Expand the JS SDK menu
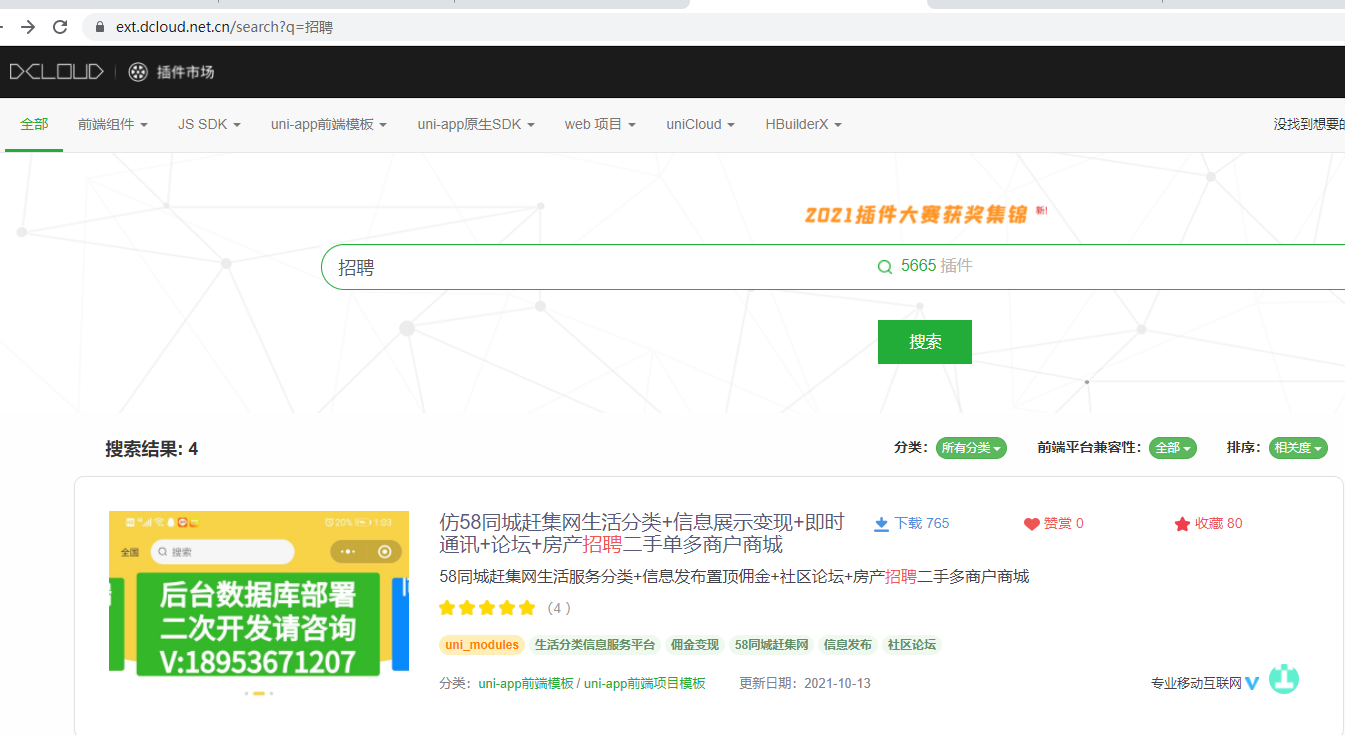 pos(209,124)
